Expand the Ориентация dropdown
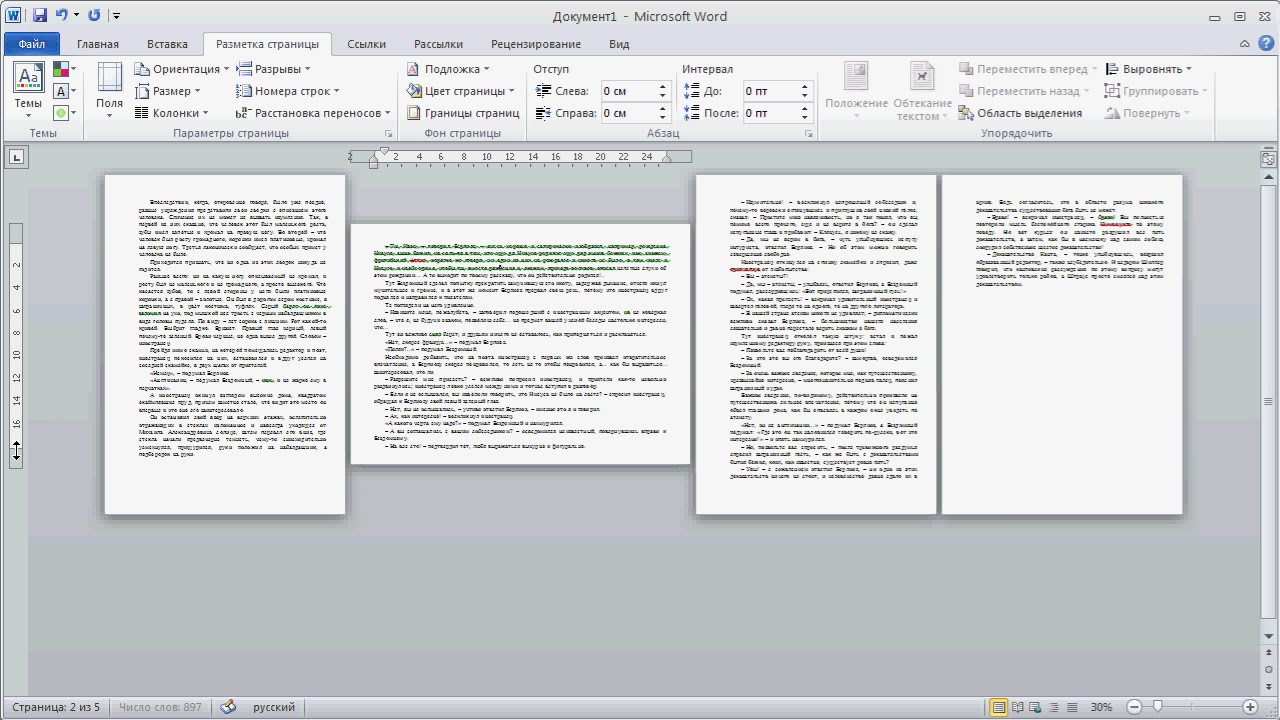Screen dimensions: 1280x720 click(180, 69)
